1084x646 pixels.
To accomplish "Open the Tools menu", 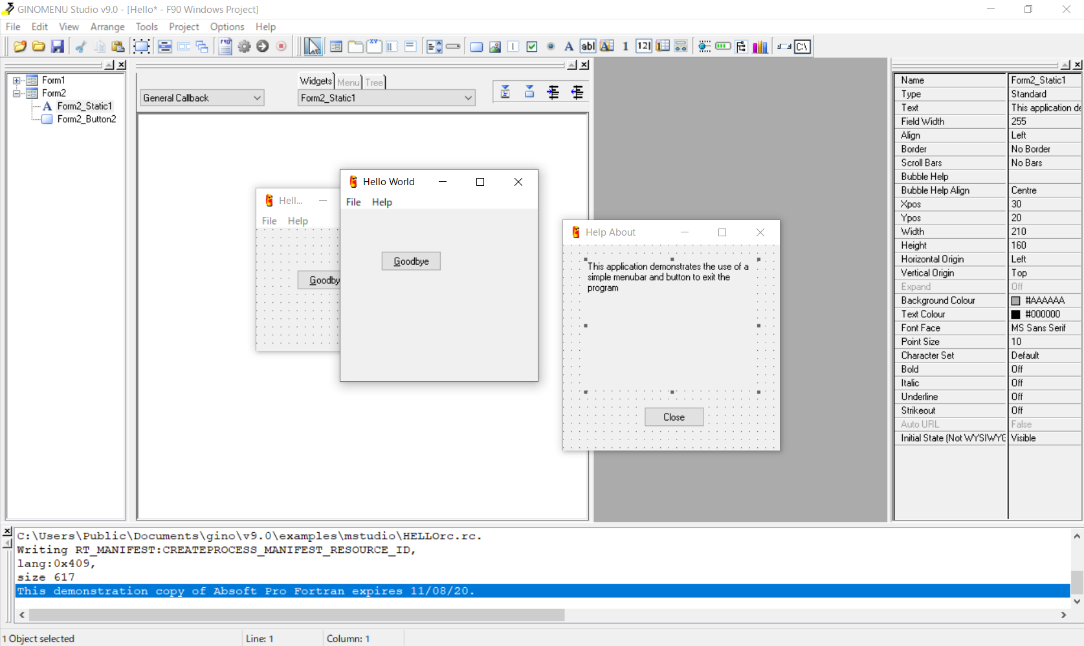I will [147, 26].
